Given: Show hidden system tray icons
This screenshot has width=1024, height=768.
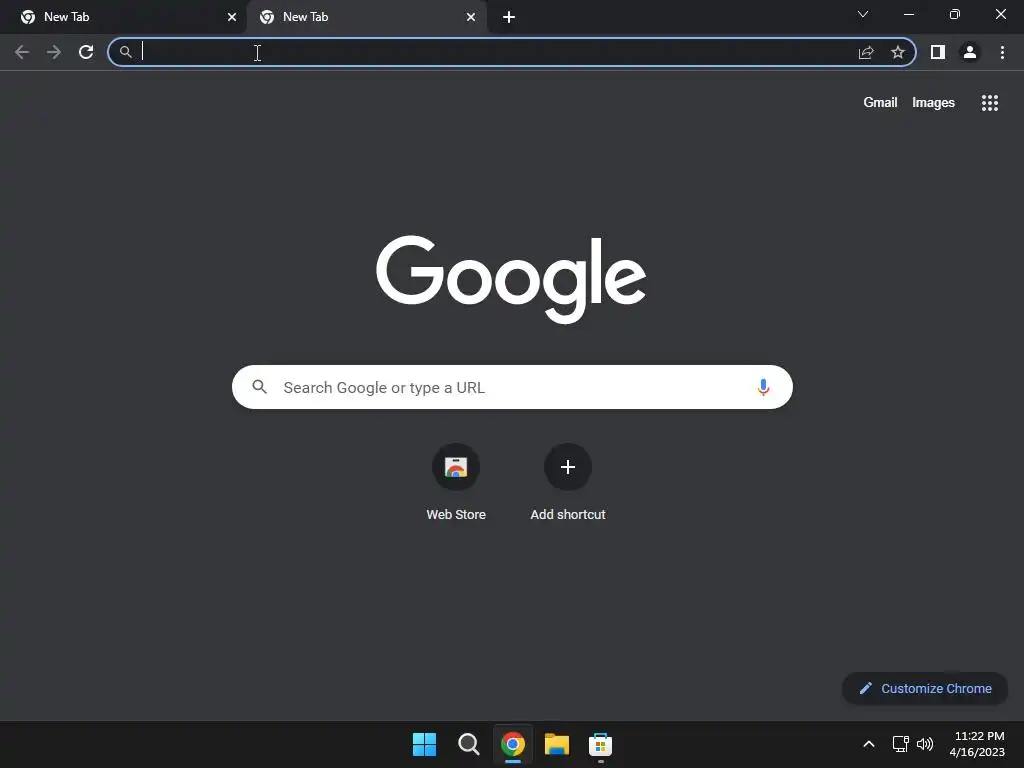Looking at the screenshot, I should tap(869, 744).
